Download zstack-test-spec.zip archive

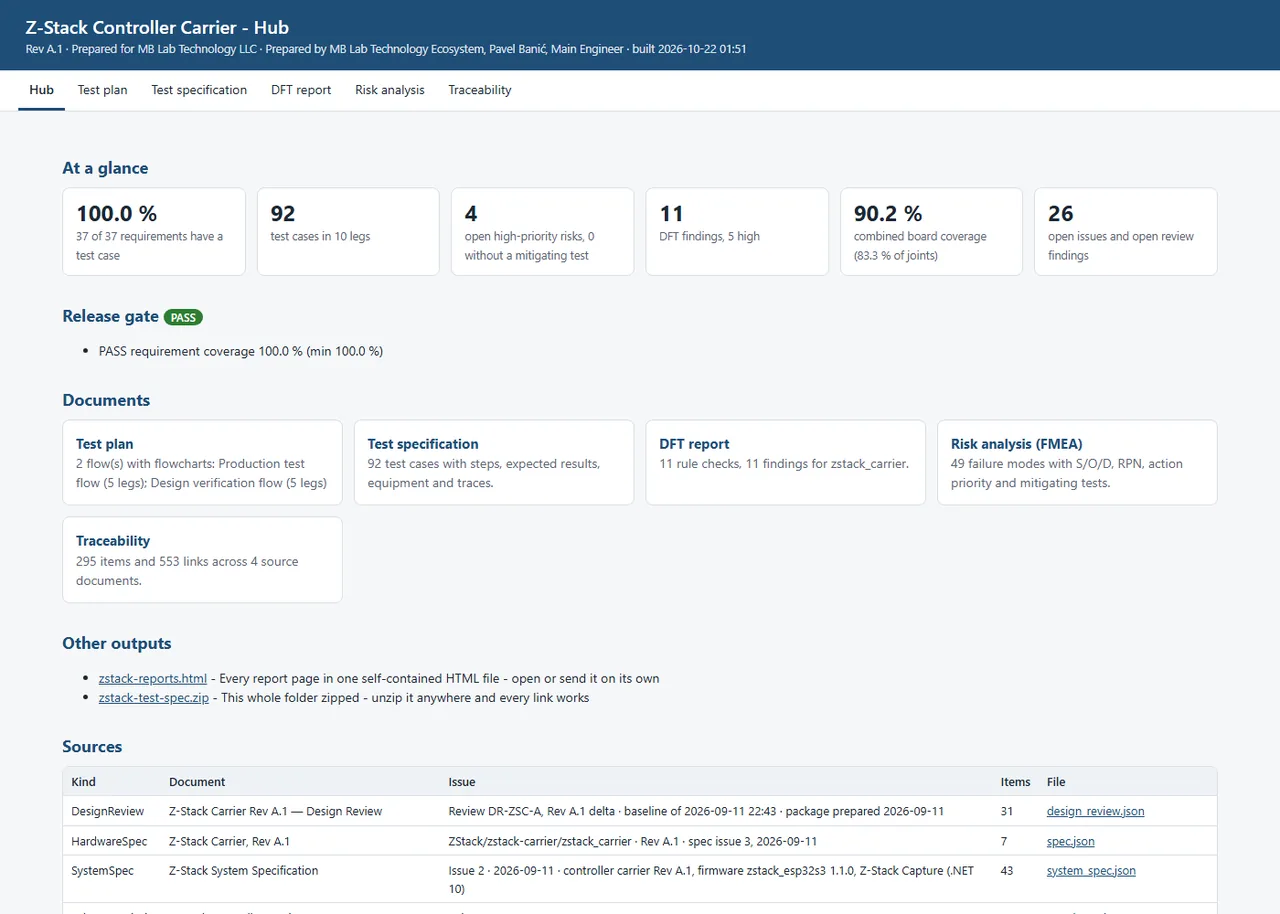[154, 698]
